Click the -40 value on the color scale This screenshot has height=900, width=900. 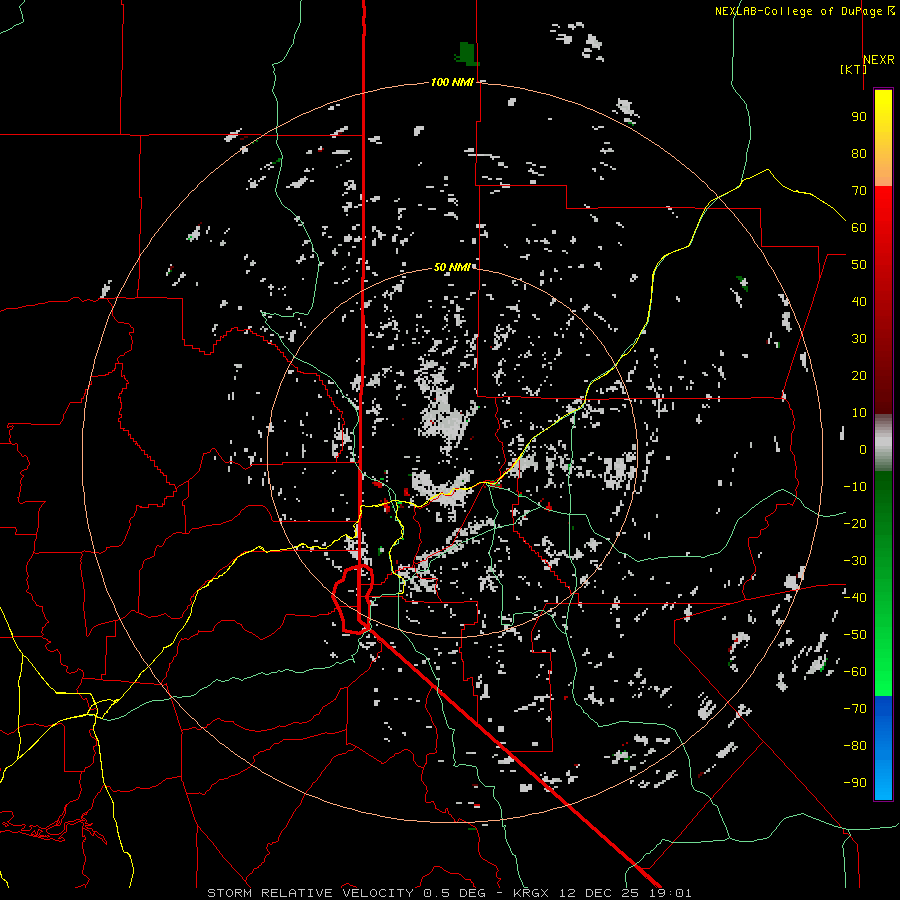(x=855, y=598)
